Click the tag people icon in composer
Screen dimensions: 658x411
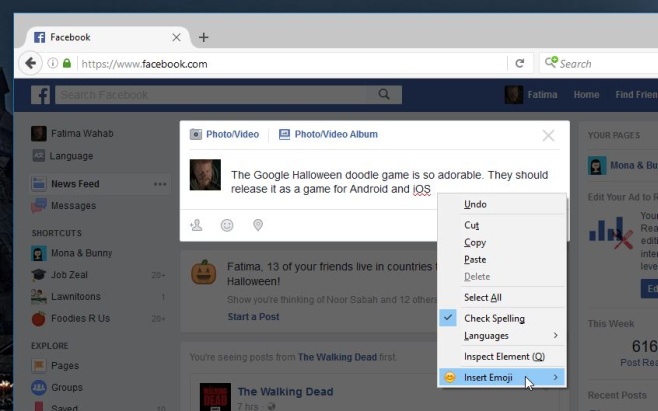coord(196,225)
